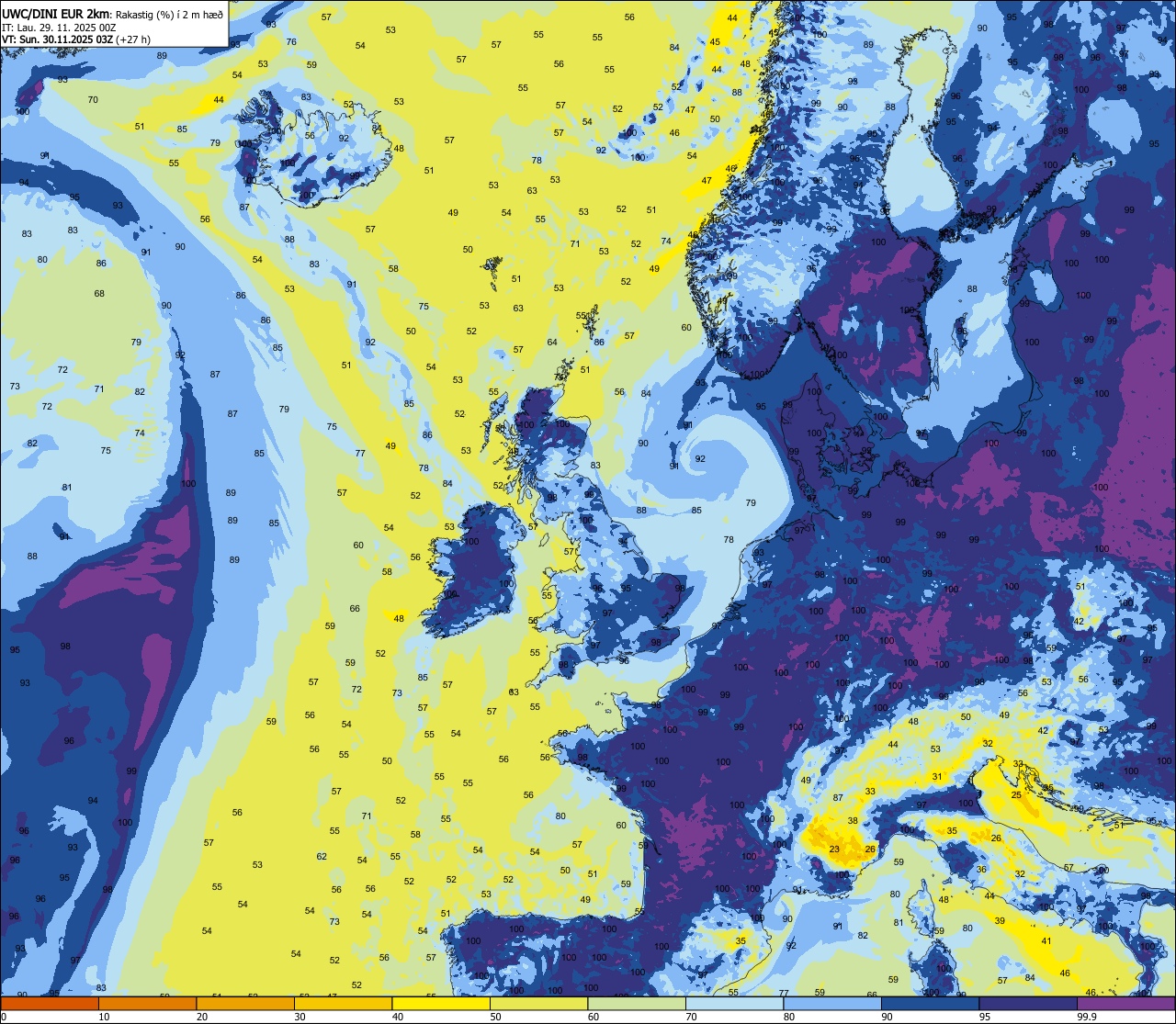Click the legend label '40'

398,1017
